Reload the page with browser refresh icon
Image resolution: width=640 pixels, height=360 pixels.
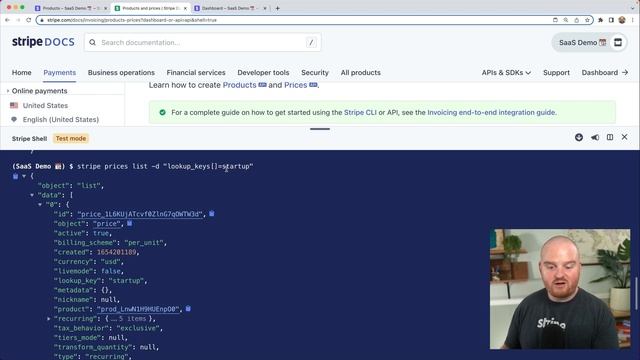click(x=29, y=20)
